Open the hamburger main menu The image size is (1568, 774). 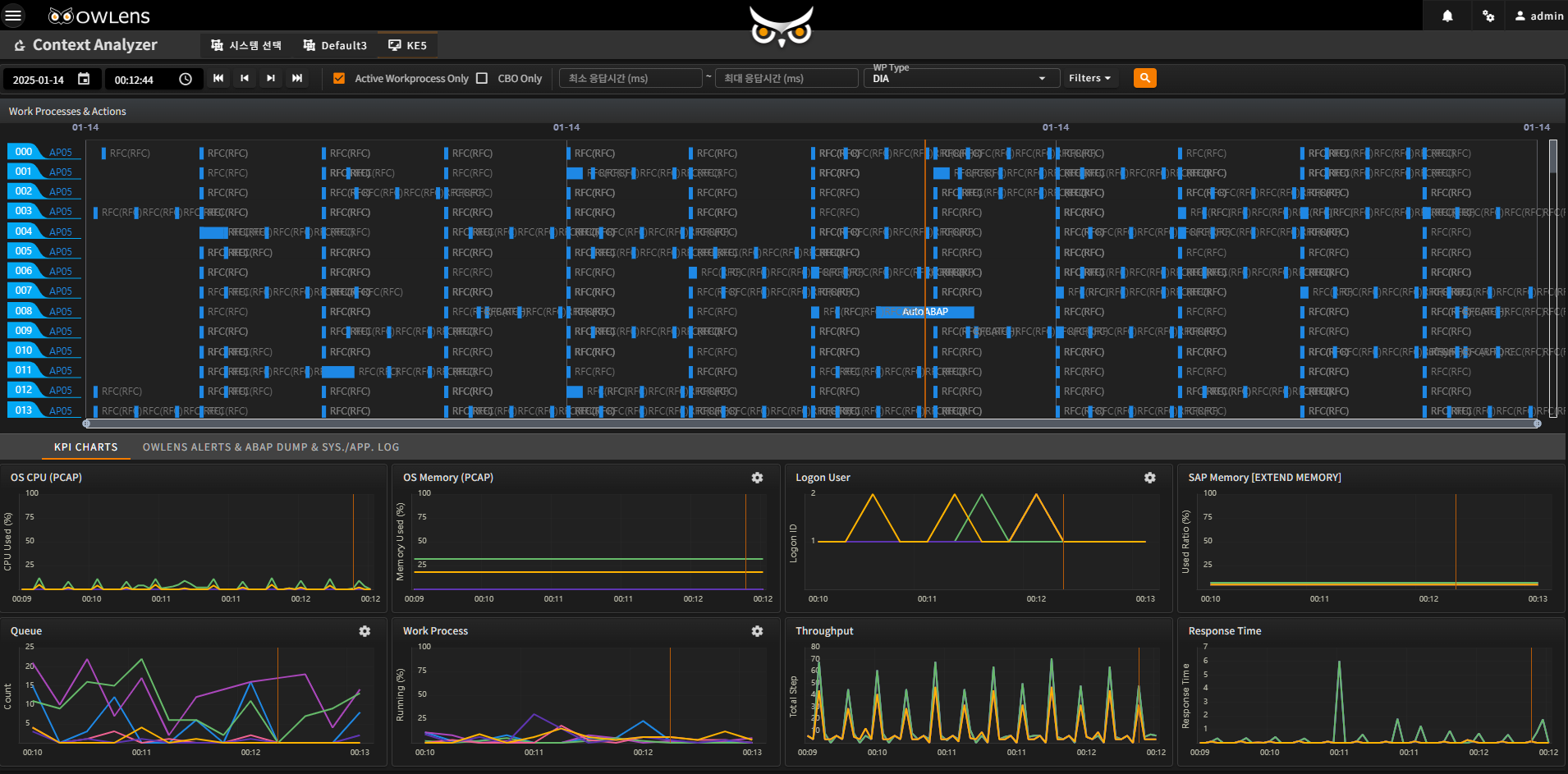click(13, 16)
